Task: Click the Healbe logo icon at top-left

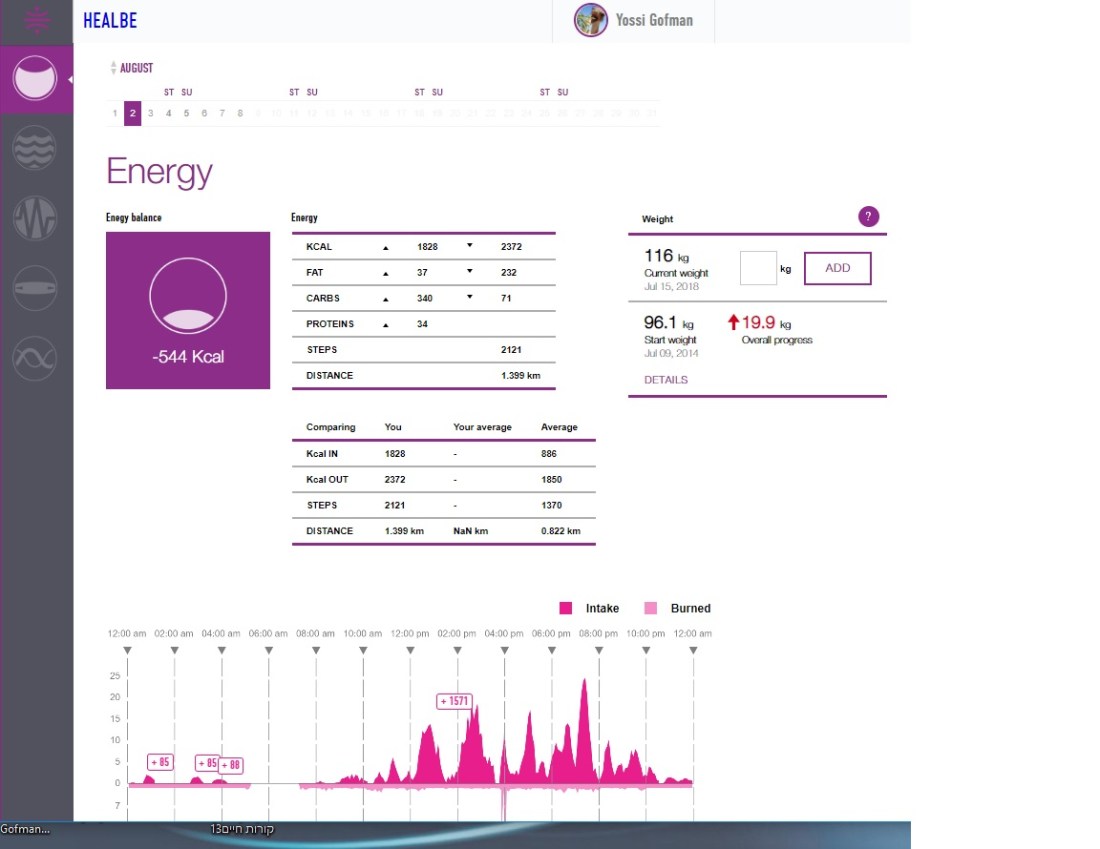Action: point(36,20)
